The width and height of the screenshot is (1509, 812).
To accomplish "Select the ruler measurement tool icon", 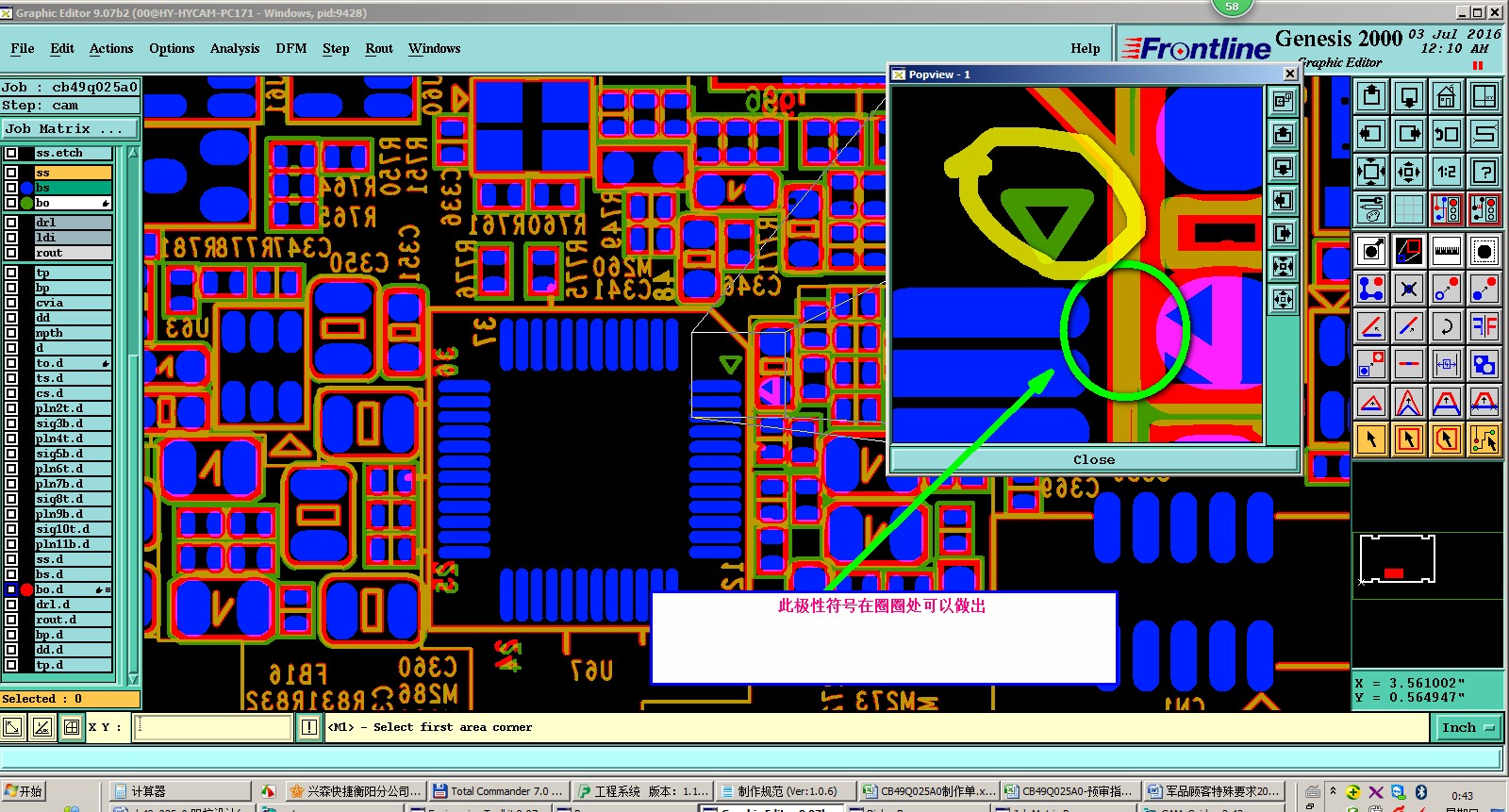I will click(x=1446, y=251).
